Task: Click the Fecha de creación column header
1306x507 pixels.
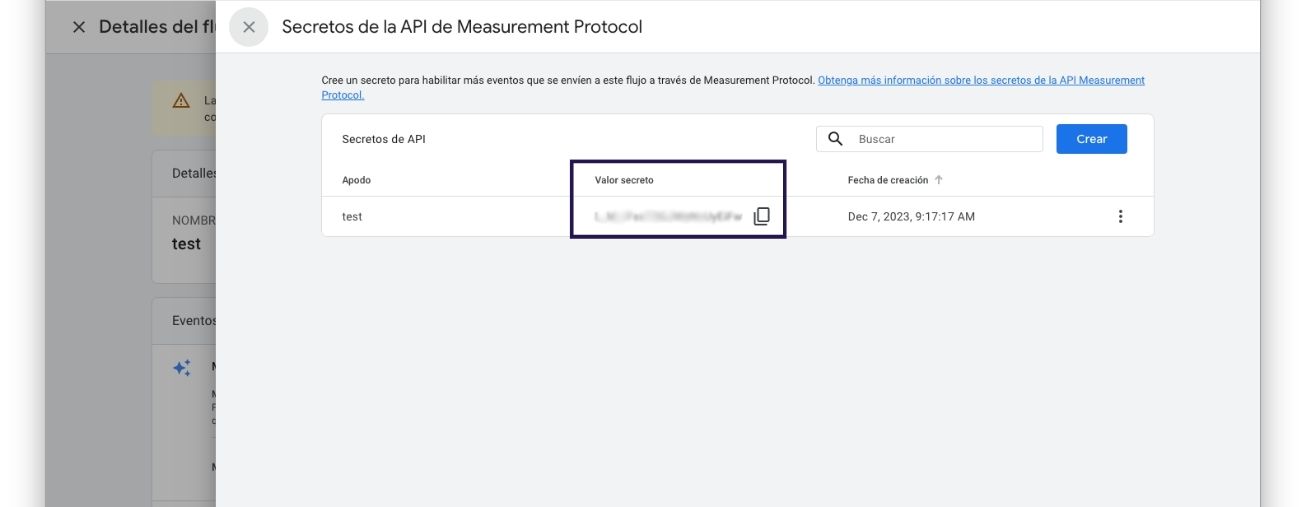Action: point(888,180)
